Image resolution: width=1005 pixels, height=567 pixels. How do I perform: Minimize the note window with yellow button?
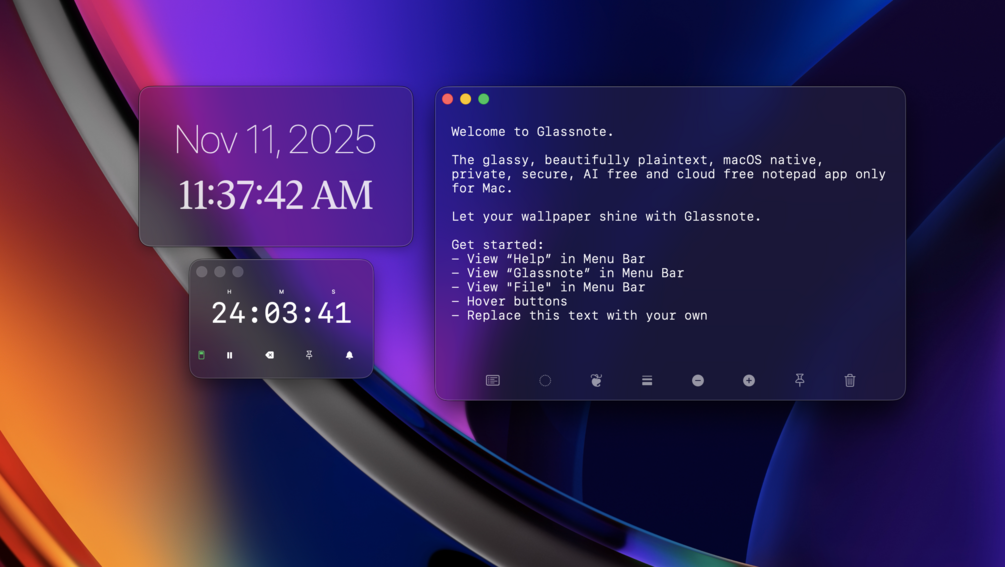click(x=465, y=99)
